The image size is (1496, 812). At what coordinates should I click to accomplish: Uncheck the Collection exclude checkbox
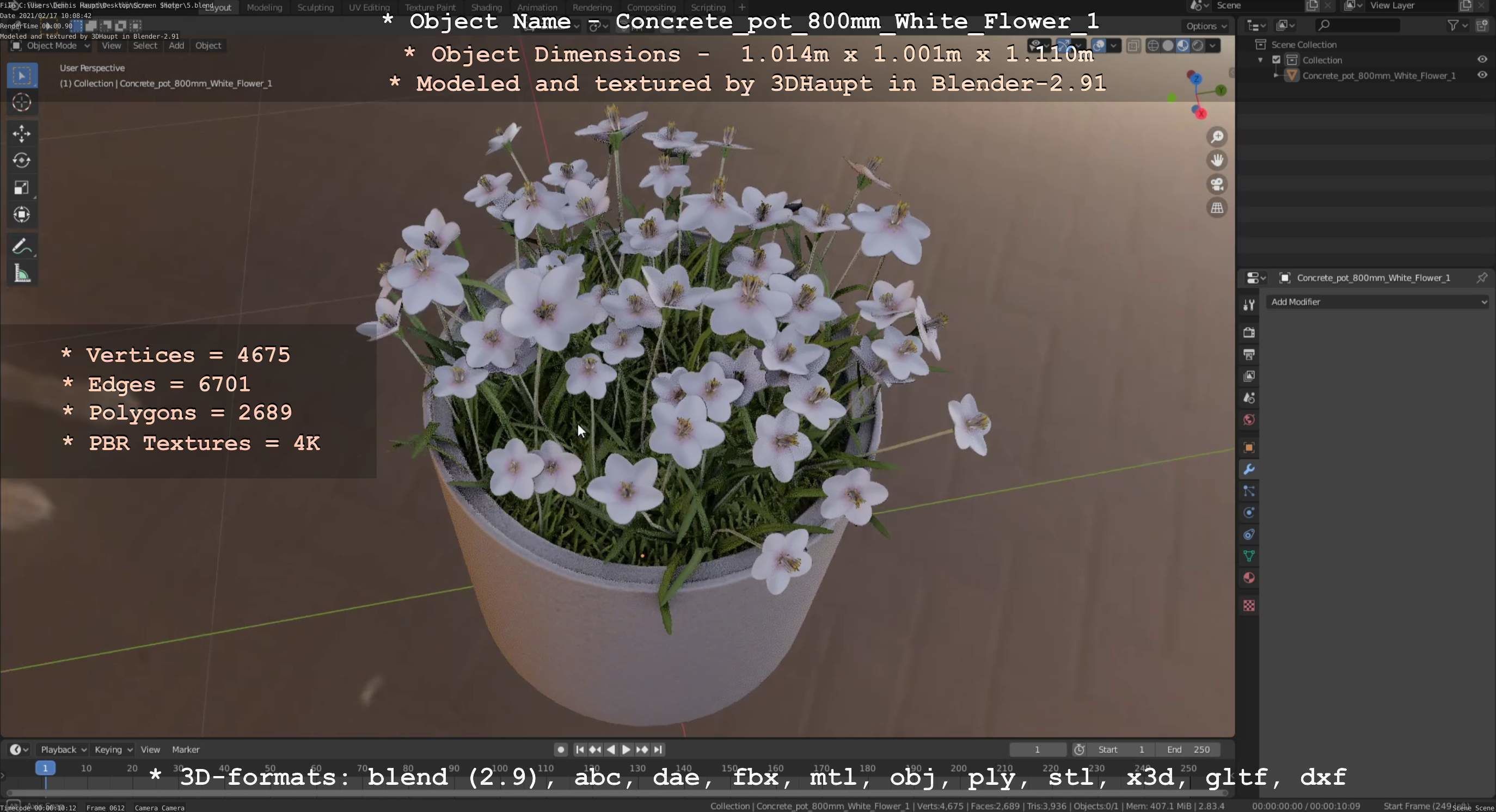(x=1277, y=60)
